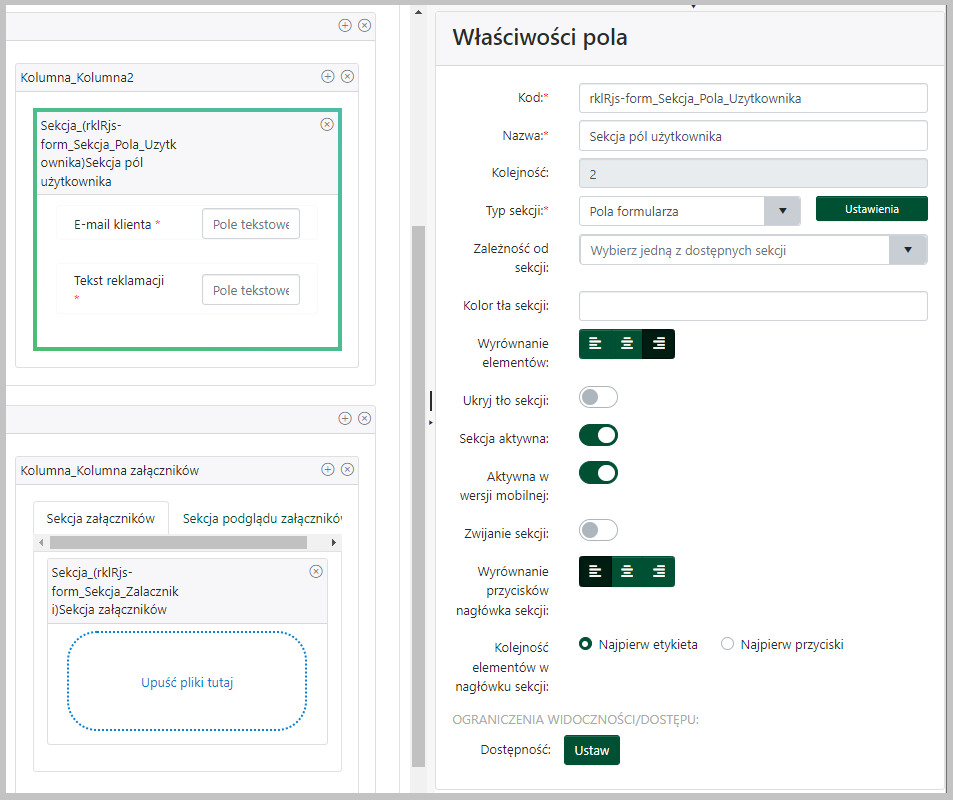953x800 pixels.
Task: Click Ustaw under Dostępność
Action: pos(591,749)
